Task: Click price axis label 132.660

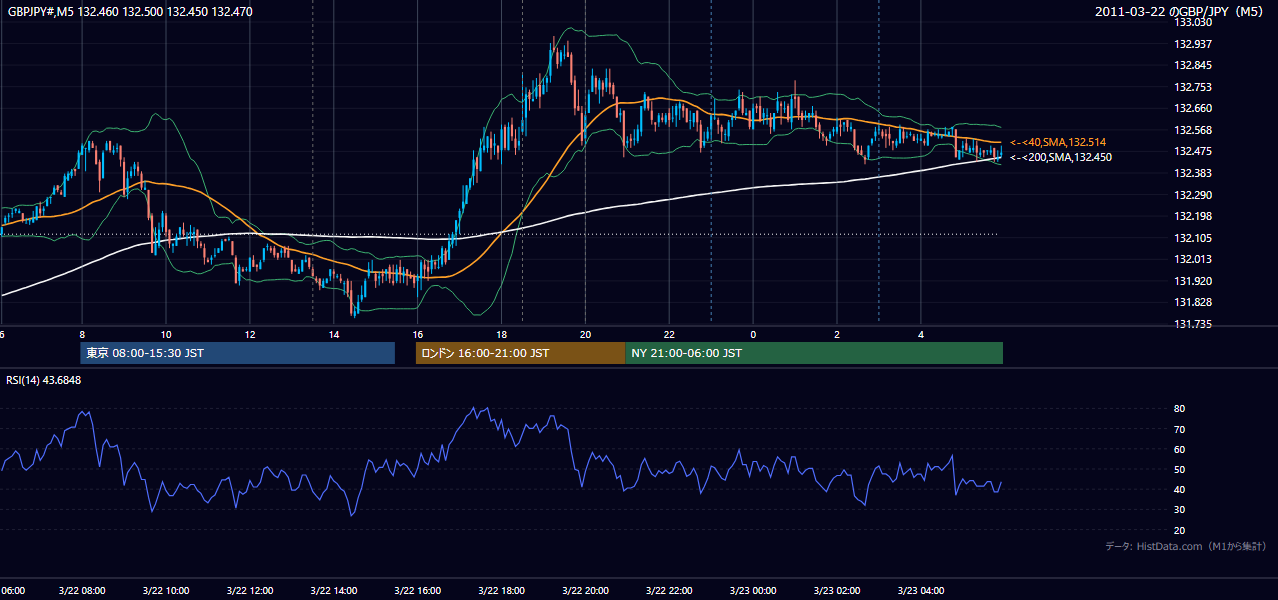Action: pyautogui.click(x=1193, y=109)
